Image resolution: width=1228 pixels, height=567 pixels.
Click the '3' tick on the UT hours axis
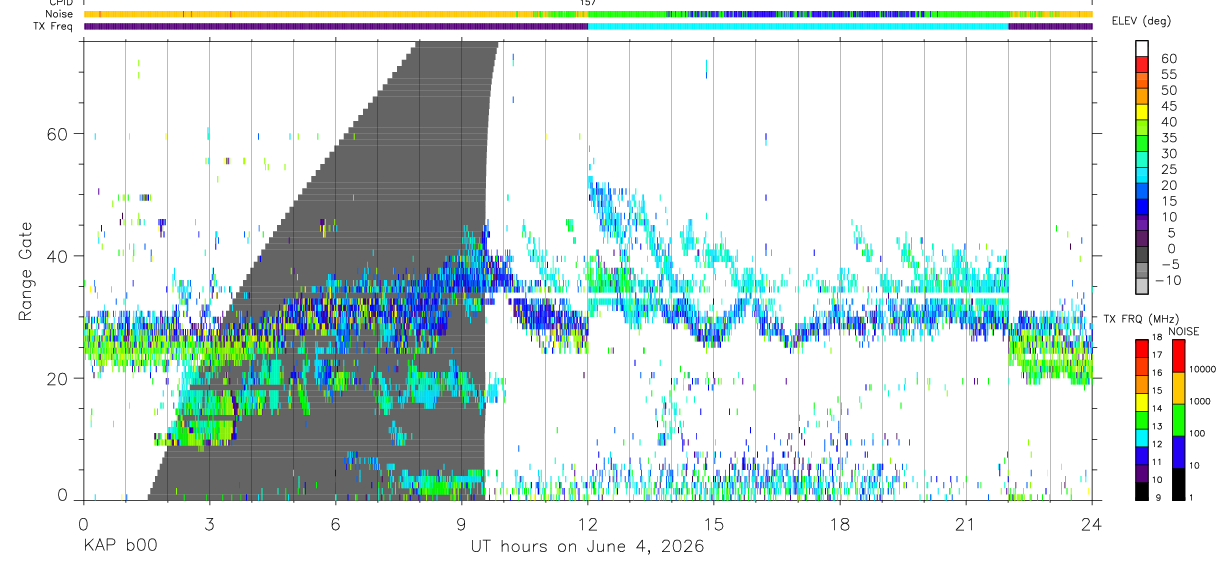coord(209,523)
